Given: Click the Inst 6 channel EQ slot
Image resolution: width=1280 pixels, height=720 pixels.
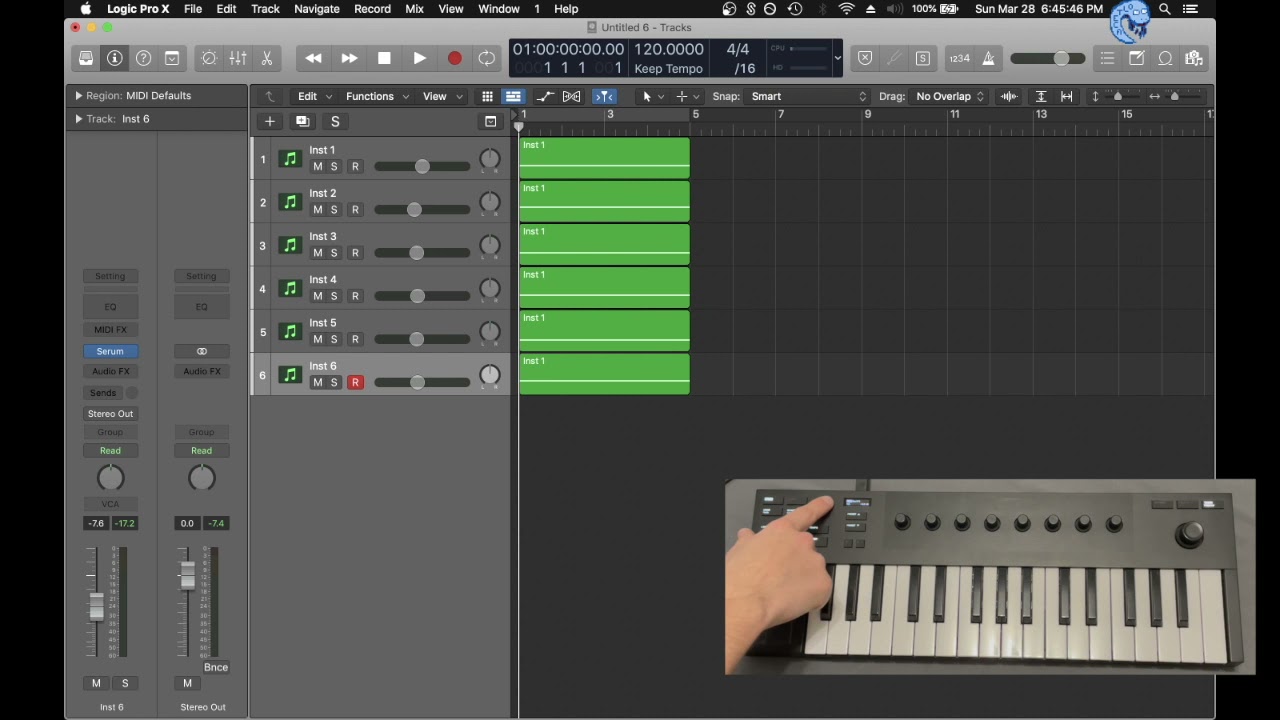Looking at the screenshot, I should click(110, 307).
